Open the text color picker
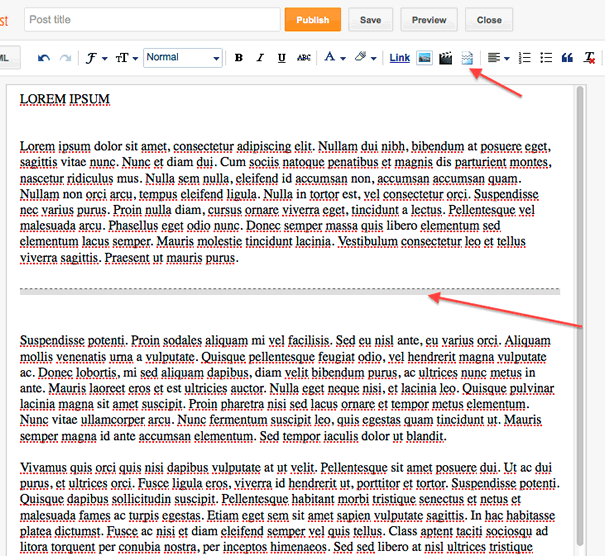This screenshot has width=605, height=556. (x=334, y=58)
